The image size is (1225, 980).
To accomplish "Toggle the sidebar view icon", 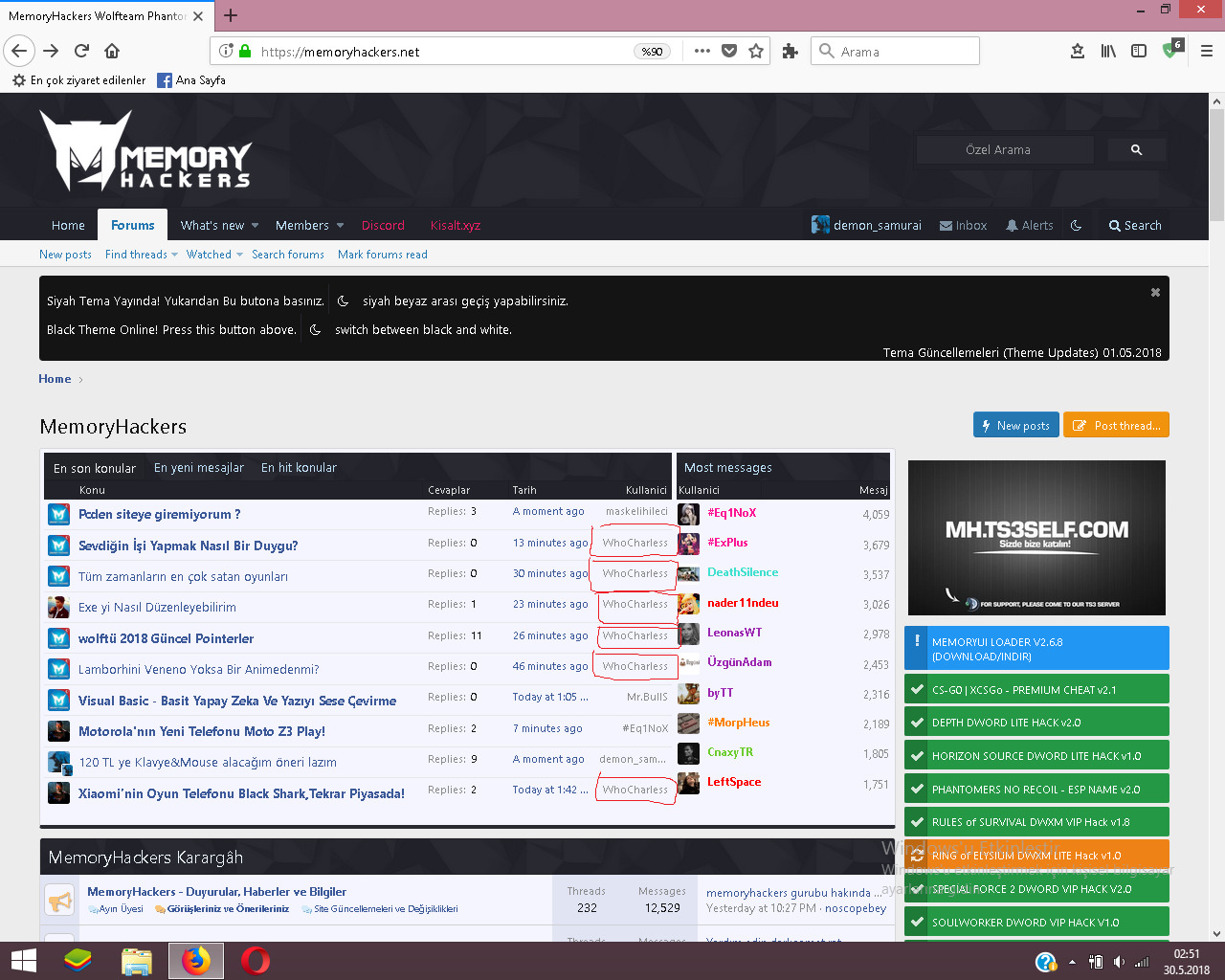I will [x=1139, y=51].
